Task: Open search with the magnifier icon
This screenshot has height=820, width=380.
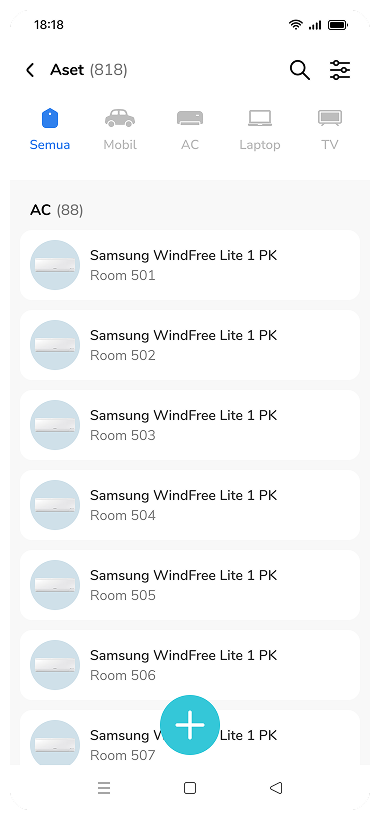Action: point(300,70)
